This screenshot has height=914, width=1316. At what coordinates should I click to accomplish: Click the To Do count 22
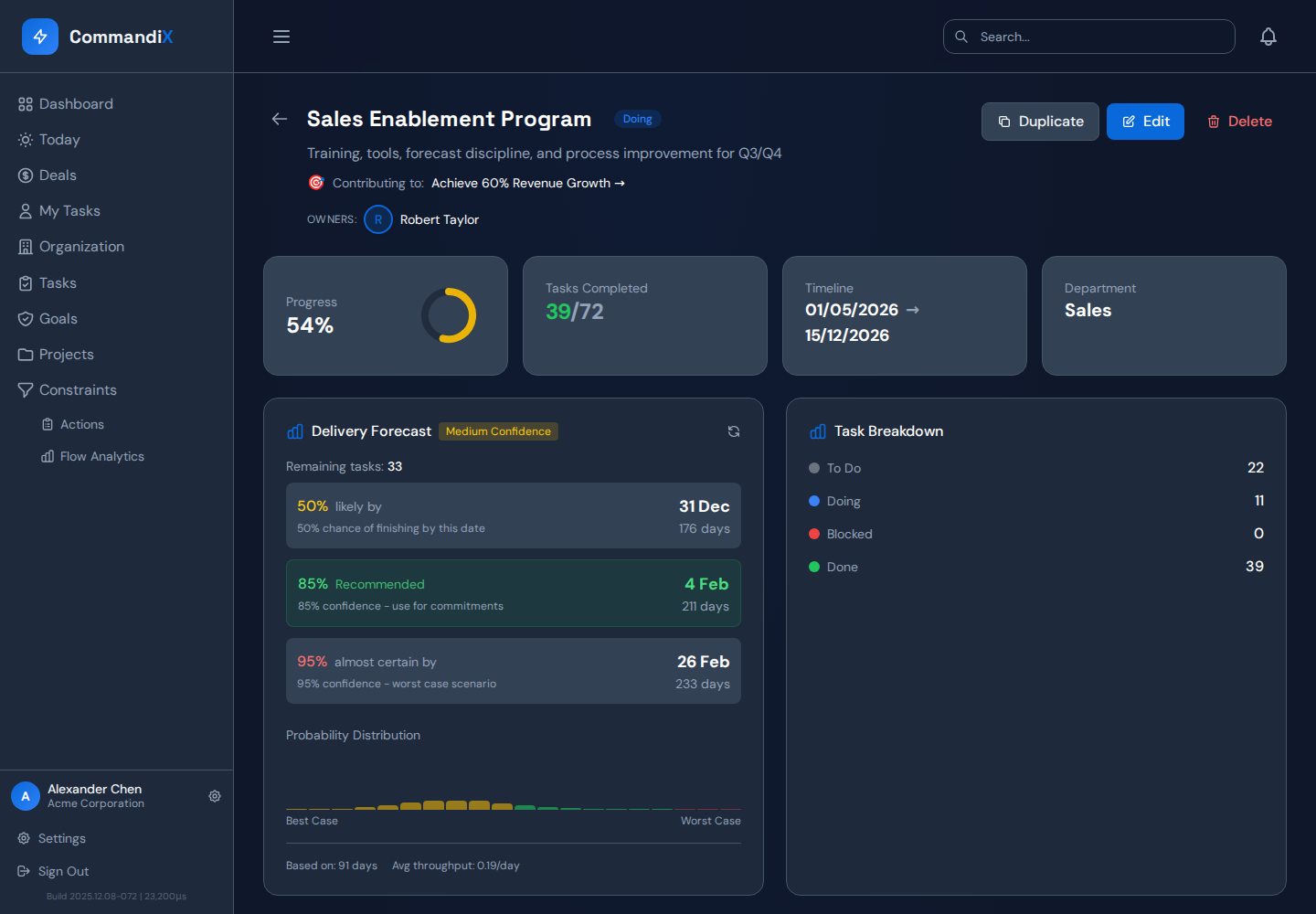(1256, 468)
